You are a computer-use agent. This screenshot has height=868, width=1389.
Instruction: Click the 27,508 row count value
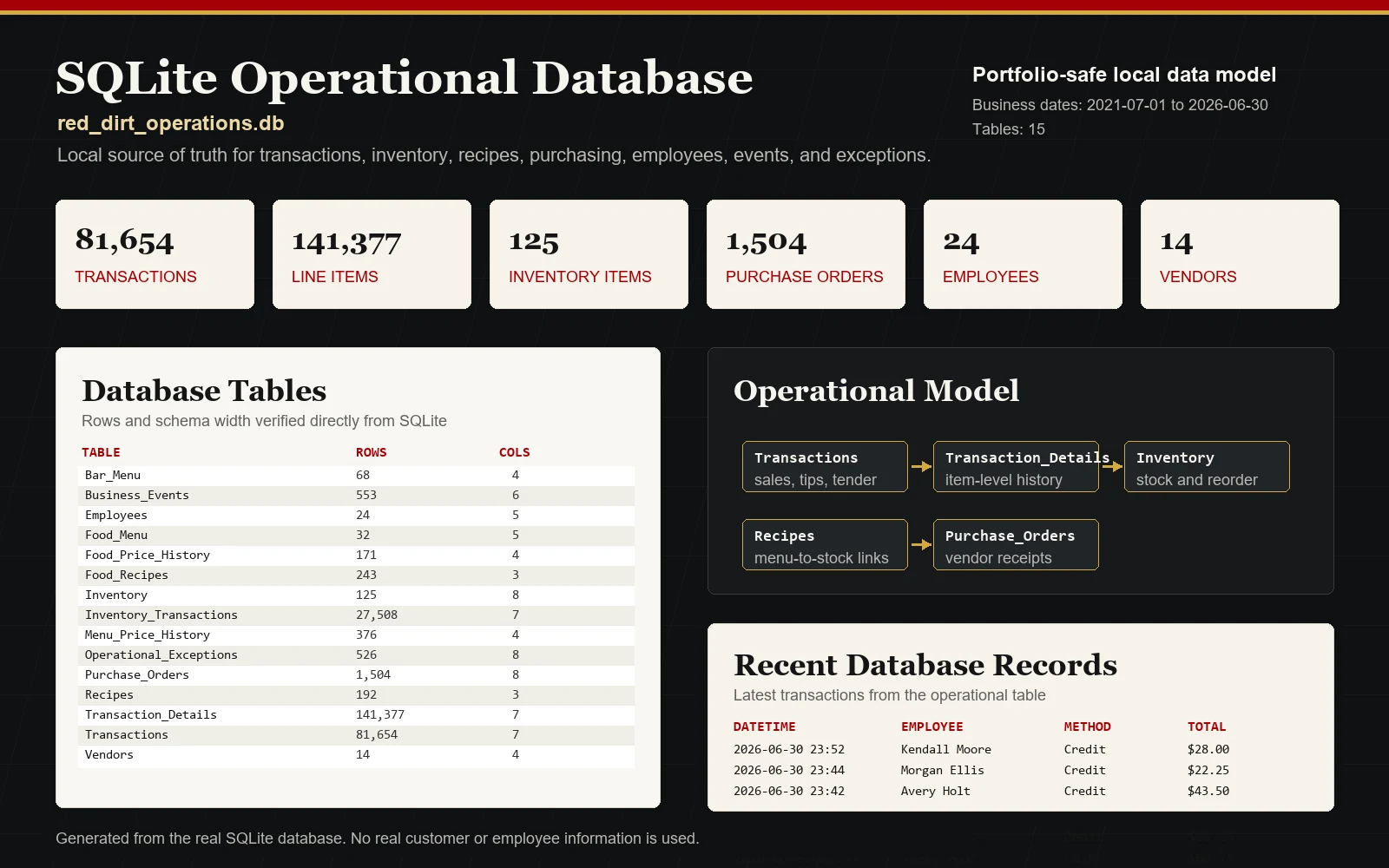pyautogui.click(x=377, y=615)
